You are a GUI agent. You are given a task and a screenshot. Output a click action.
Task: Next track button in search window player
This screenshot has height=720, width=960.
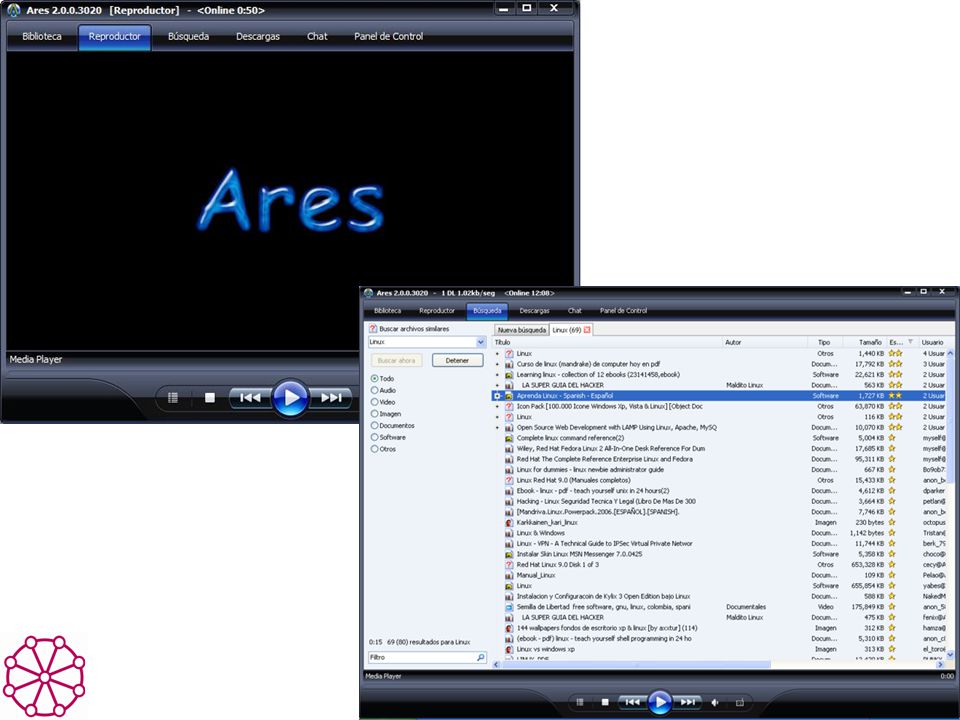687,702
